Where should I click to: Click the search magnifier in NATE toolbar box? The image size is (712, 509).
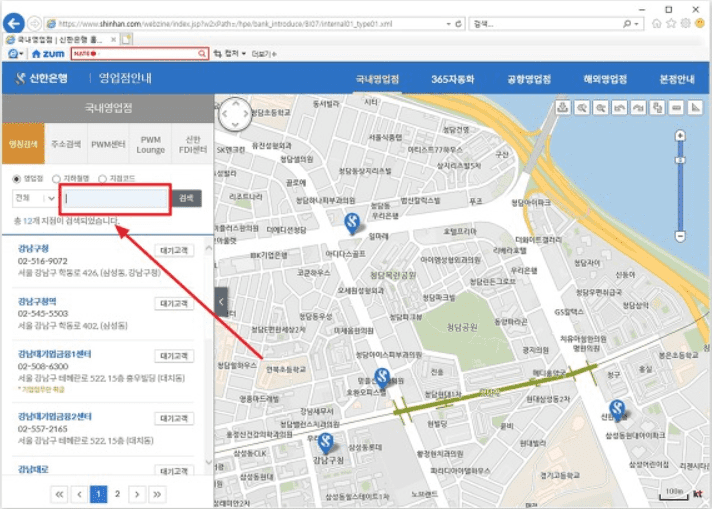coord(202,54)
